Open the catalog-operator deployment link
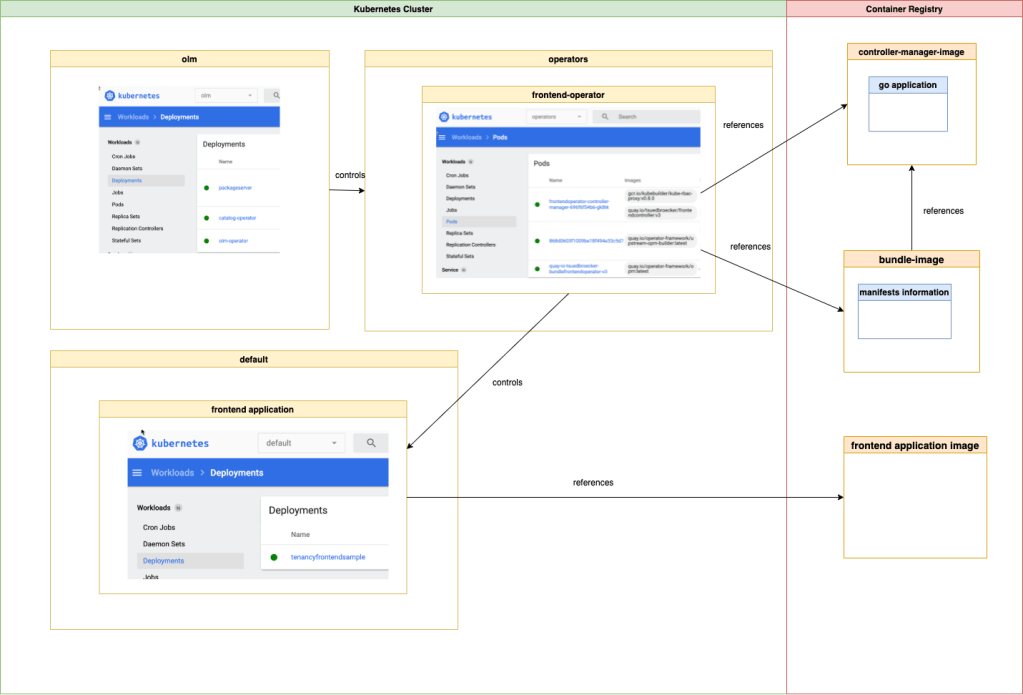Viewport: 1023px width, 695px height. pos(238,217)
